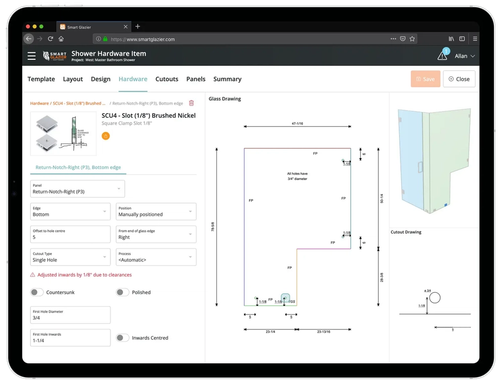Click the square clamp product thumbnail image
Viewport: 500px width, 380px height.
tap(63, 134)
